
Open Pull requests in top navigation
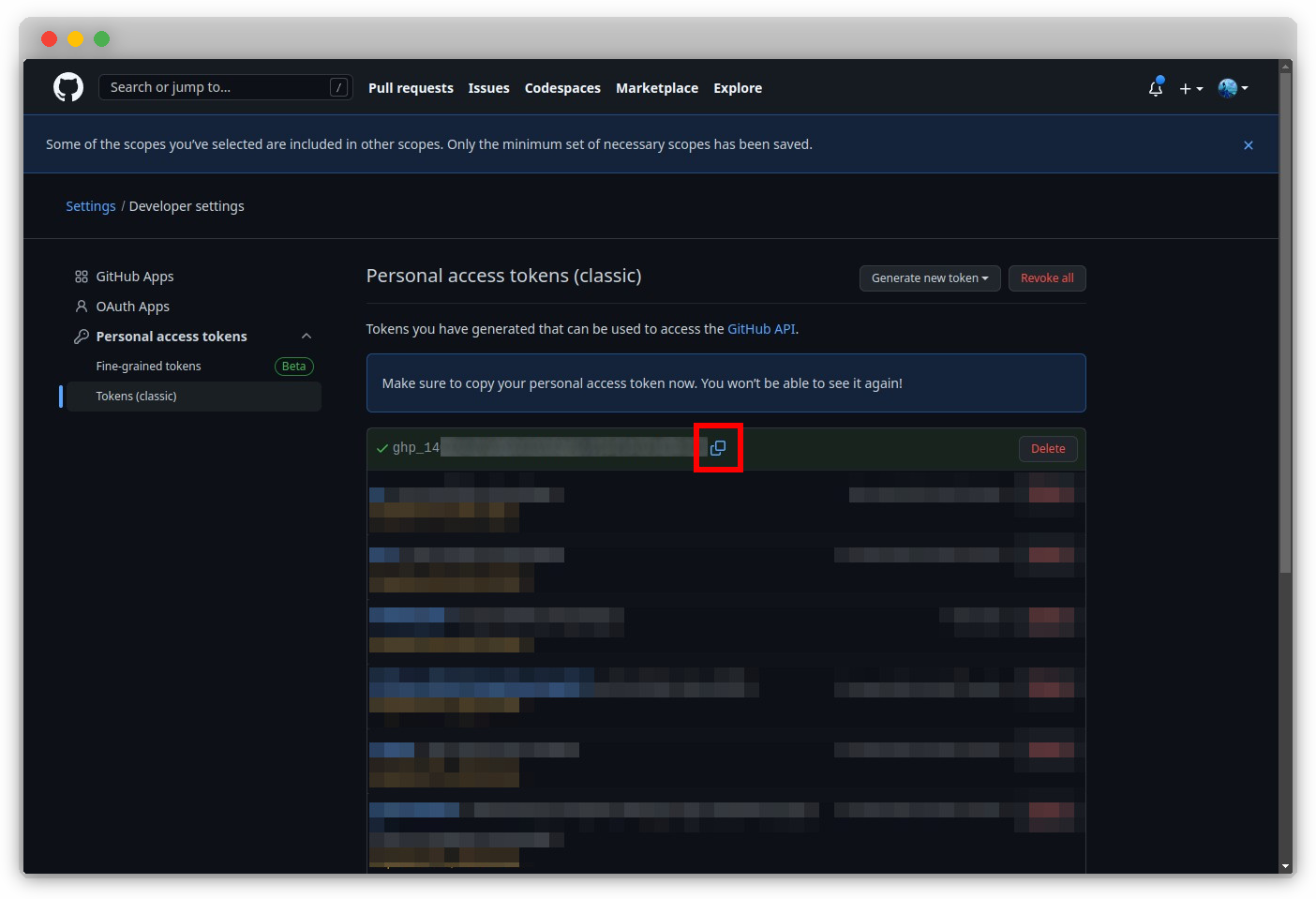411,88
